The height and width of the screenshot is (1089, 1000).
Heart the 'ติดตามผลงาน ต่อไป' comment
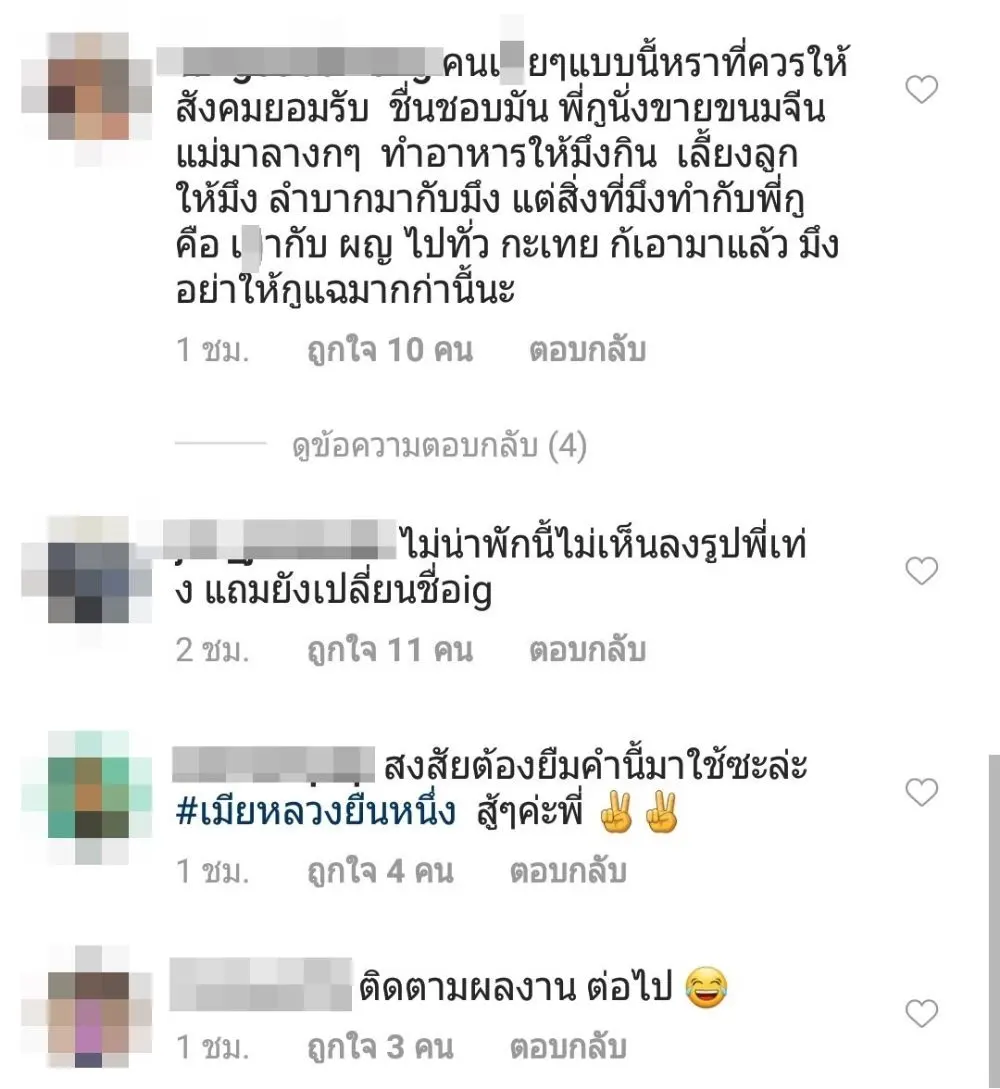pos(922,1014)
